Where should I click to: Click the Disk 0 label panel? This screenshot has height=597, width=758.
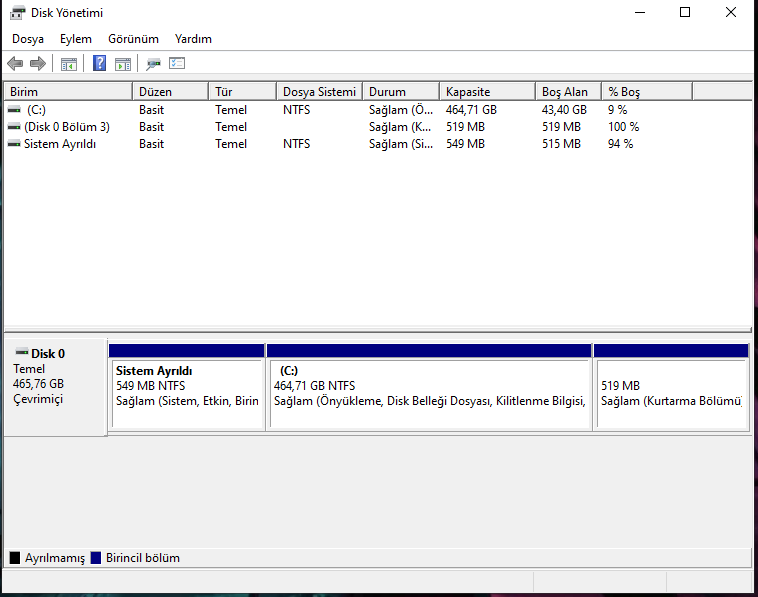pos(55,387)
